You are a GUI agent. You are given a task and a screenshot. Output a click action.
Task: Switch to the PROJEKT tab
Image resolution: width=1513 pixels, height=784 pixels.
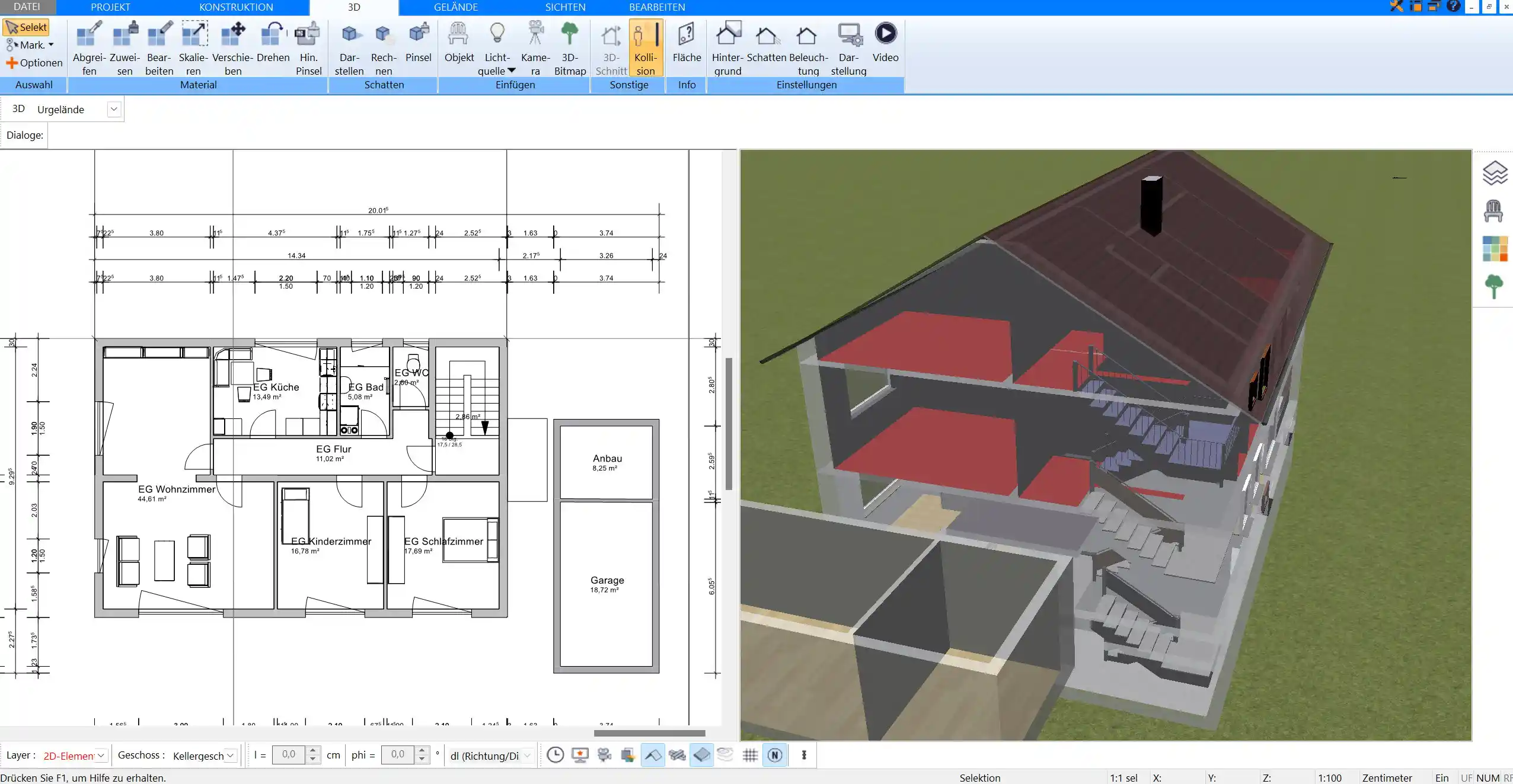tap(110, 7)
